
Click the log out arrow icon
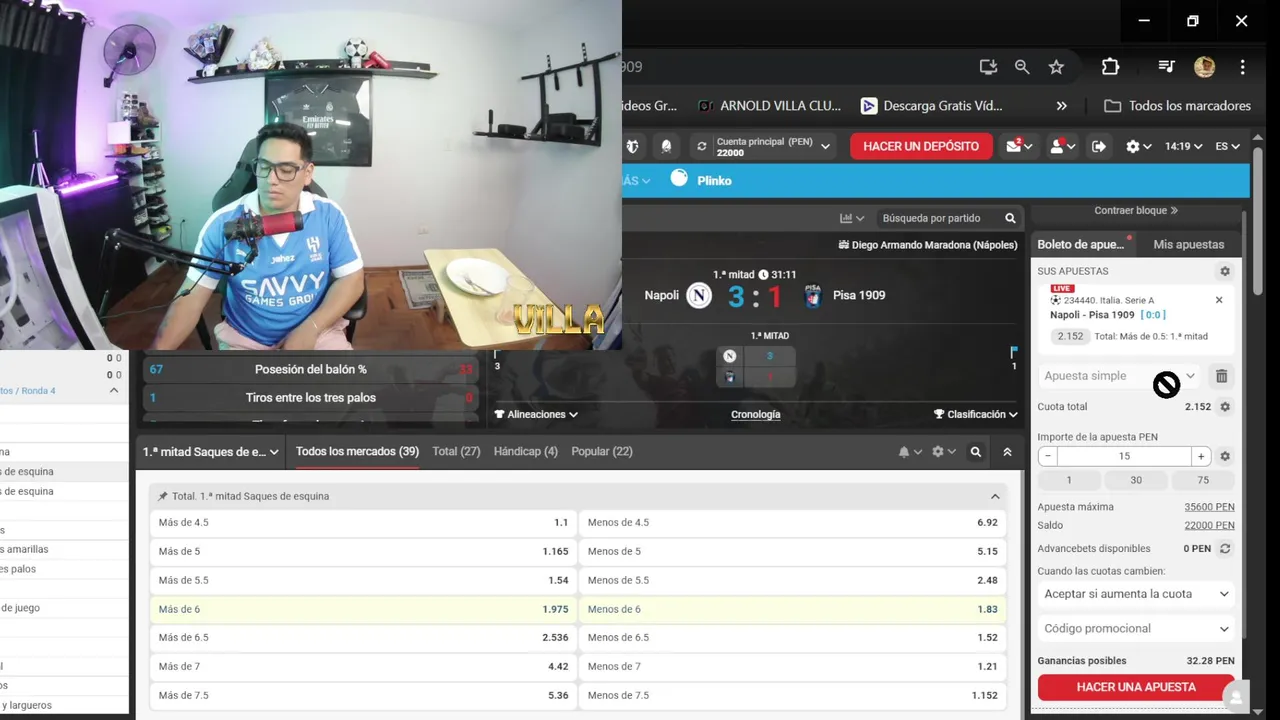point(1099,146)
